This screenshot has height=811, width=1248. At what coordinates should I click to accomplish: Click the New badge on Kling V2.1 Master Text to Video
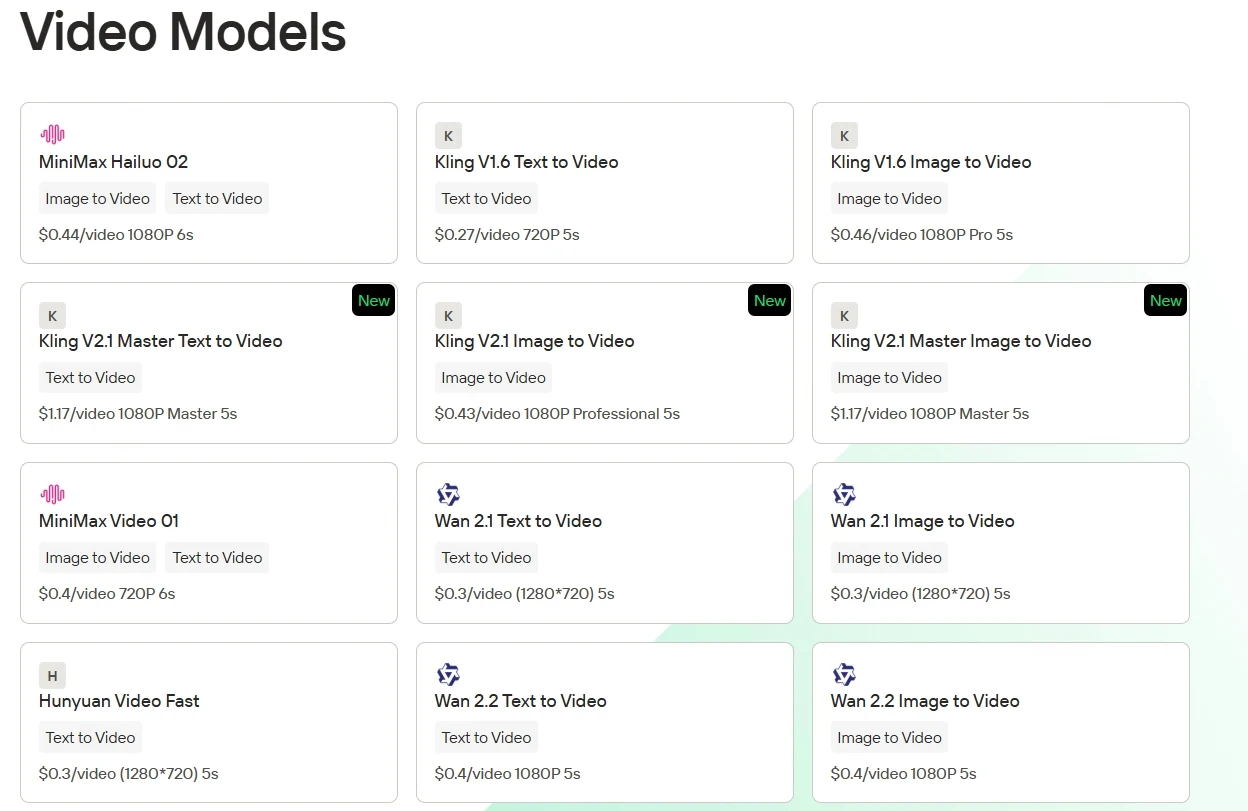tap(374, 300)
